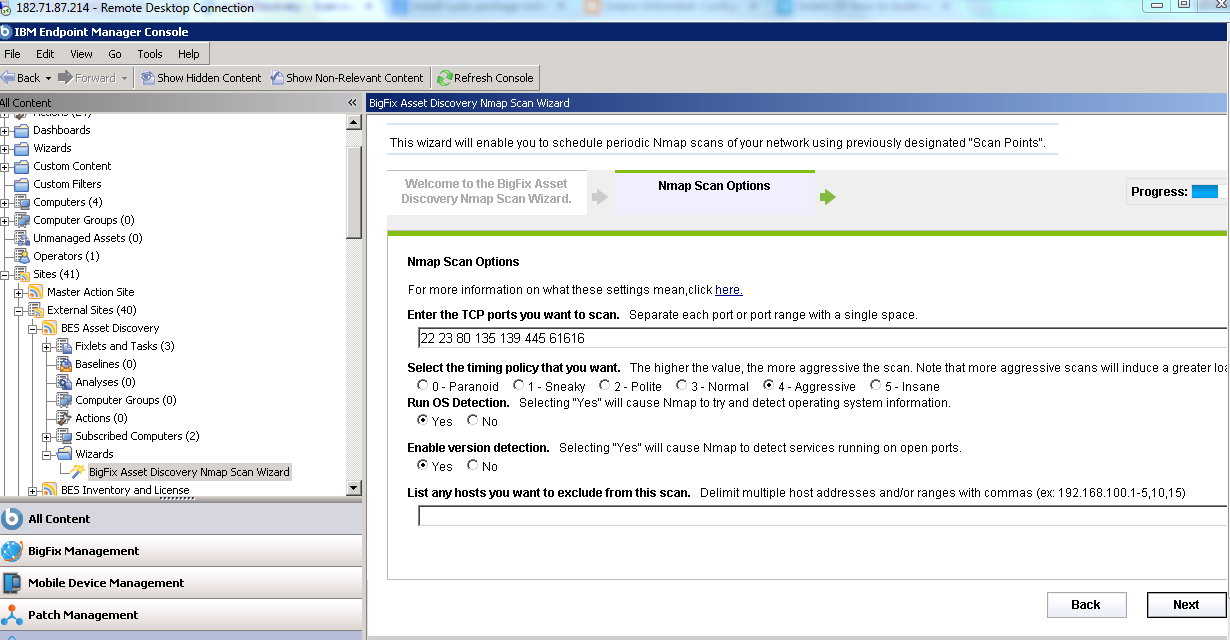Select the Sites (41) icon
Viewport: 1230px width, 640px height.
(22, 274)
